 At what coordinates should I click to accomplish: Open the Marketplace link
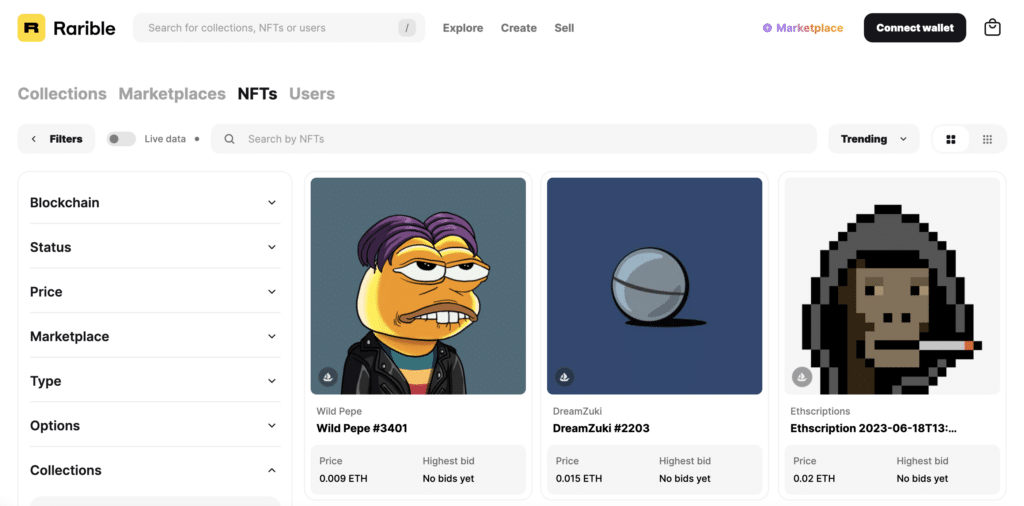click(803, 28)
